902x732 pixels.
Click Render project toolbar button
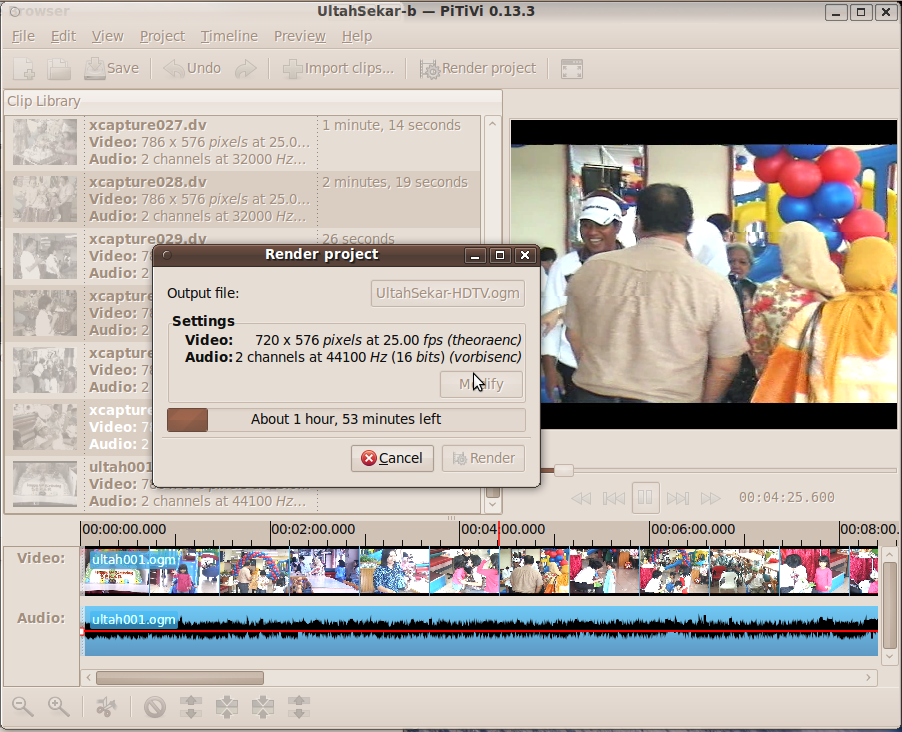click(477, 68)
